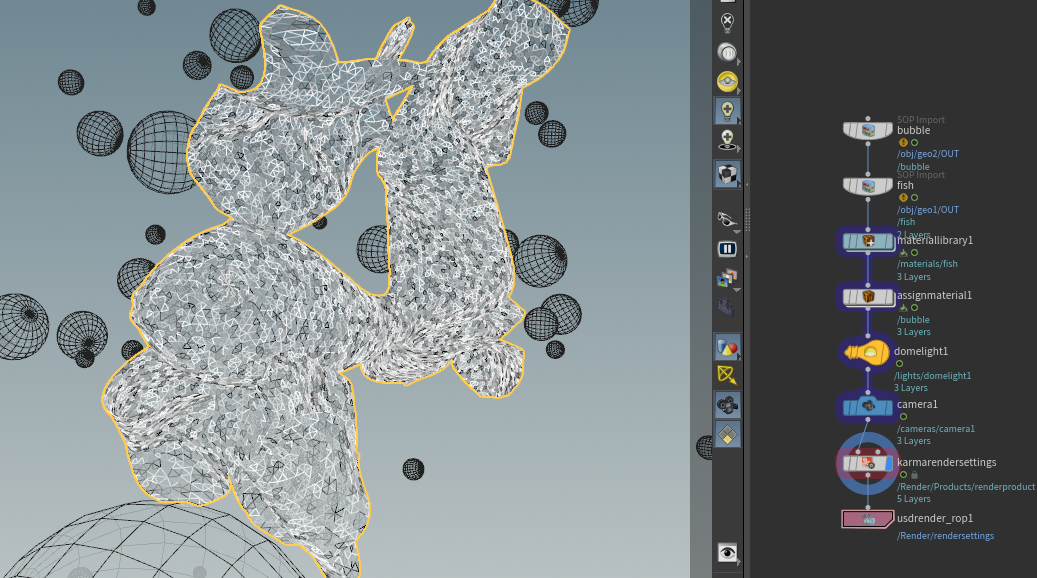Select the usdrender_rop1 pink node

868,519
